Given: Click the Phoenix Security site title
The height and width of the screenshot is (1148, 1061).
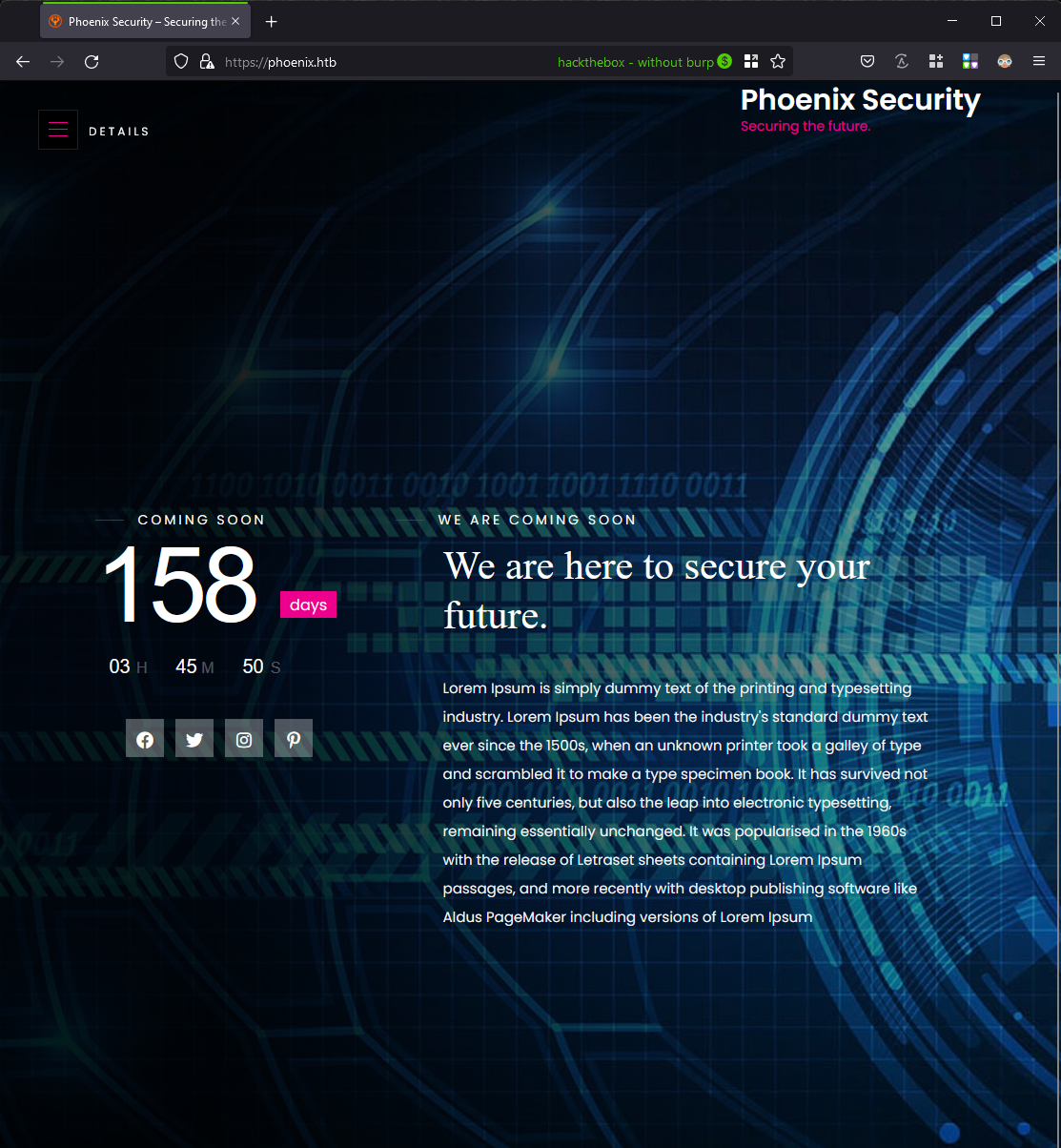Looking at the screenshot, I should (860, 100).
